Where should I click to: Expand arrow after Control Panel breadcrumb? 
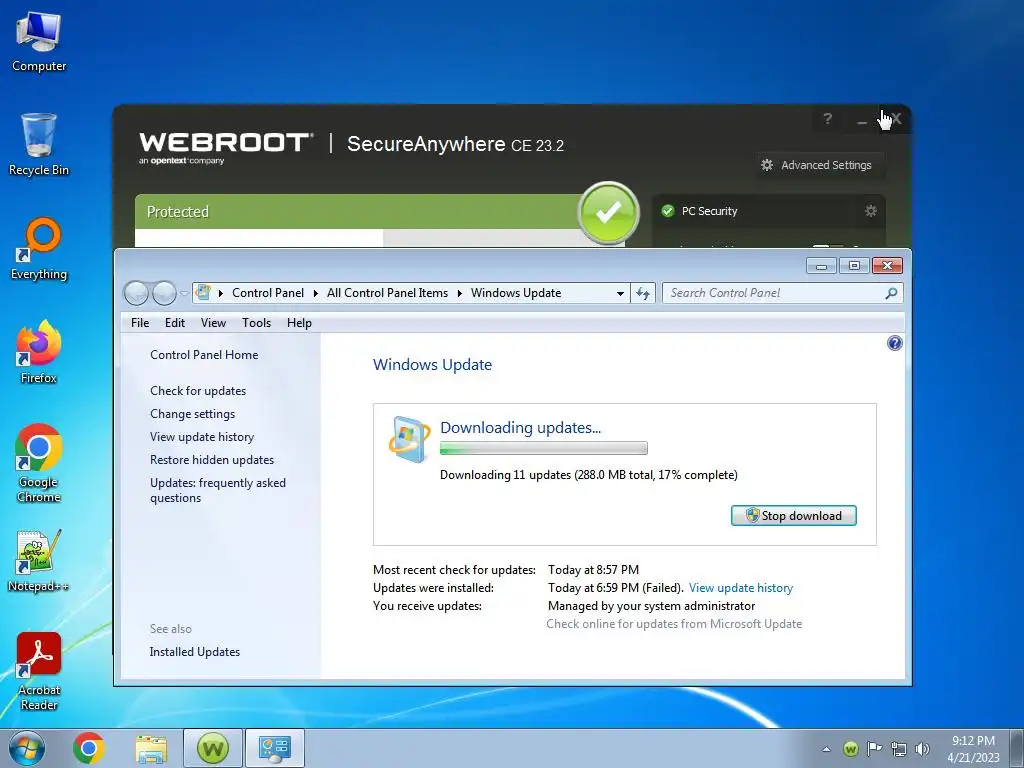coord(315,293)
